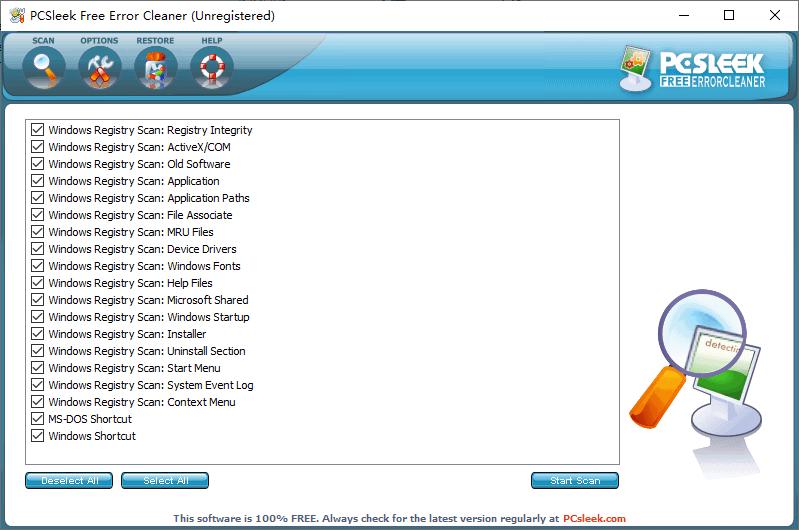
Task: Uncheck ActiveX/COM scan checkbox
Action: tap(37, 147)
